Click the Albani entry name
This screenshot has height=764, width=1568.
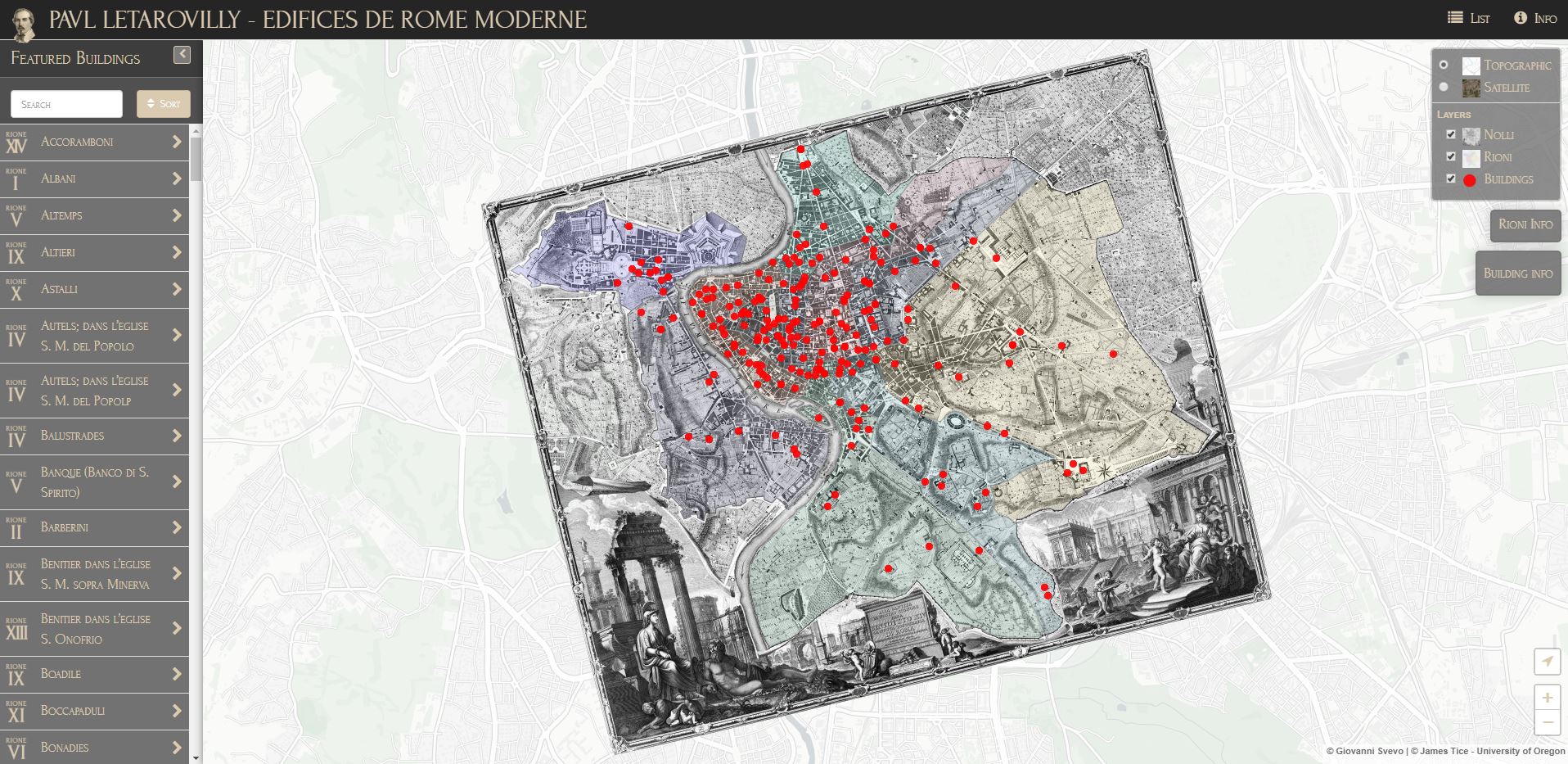58,179
